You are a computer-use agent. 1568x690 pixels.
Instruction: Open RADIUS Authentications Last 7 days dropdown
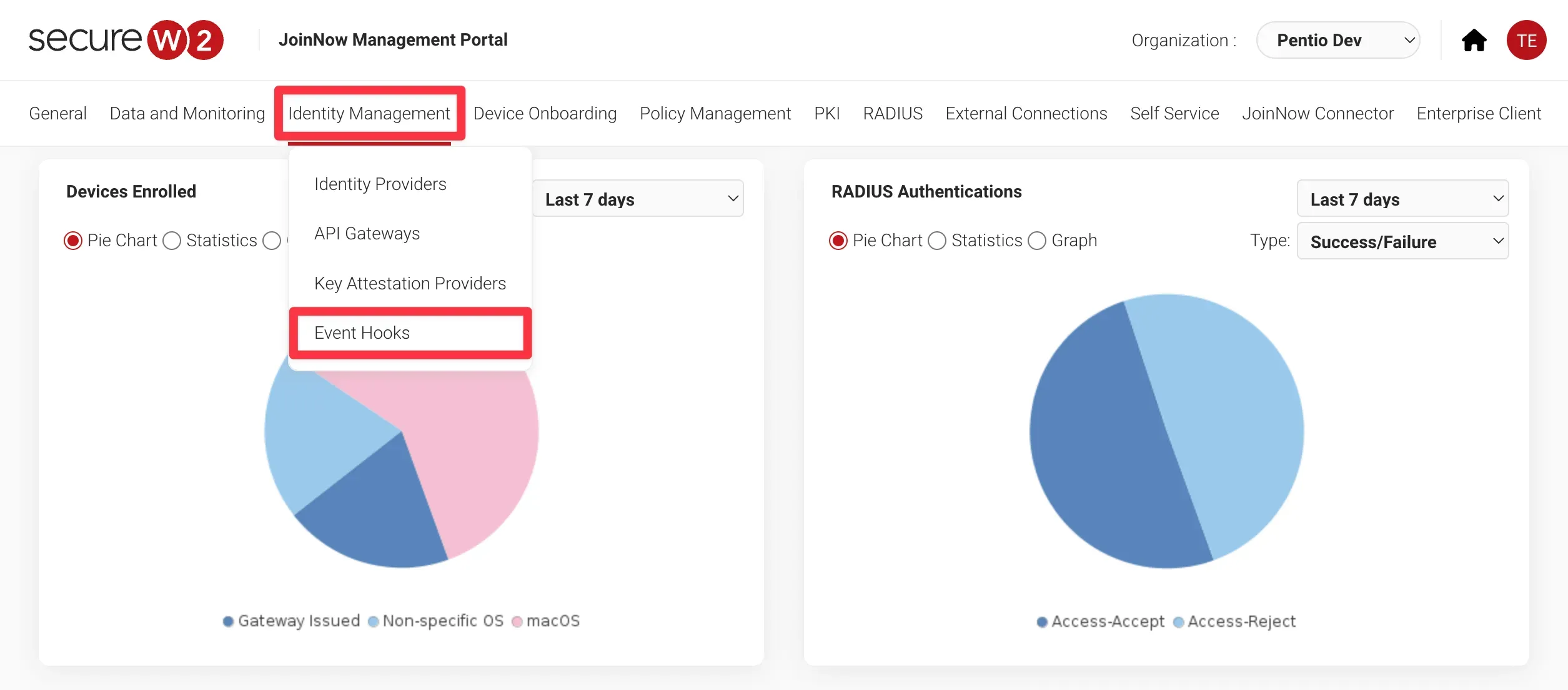tap(1402, 199)
